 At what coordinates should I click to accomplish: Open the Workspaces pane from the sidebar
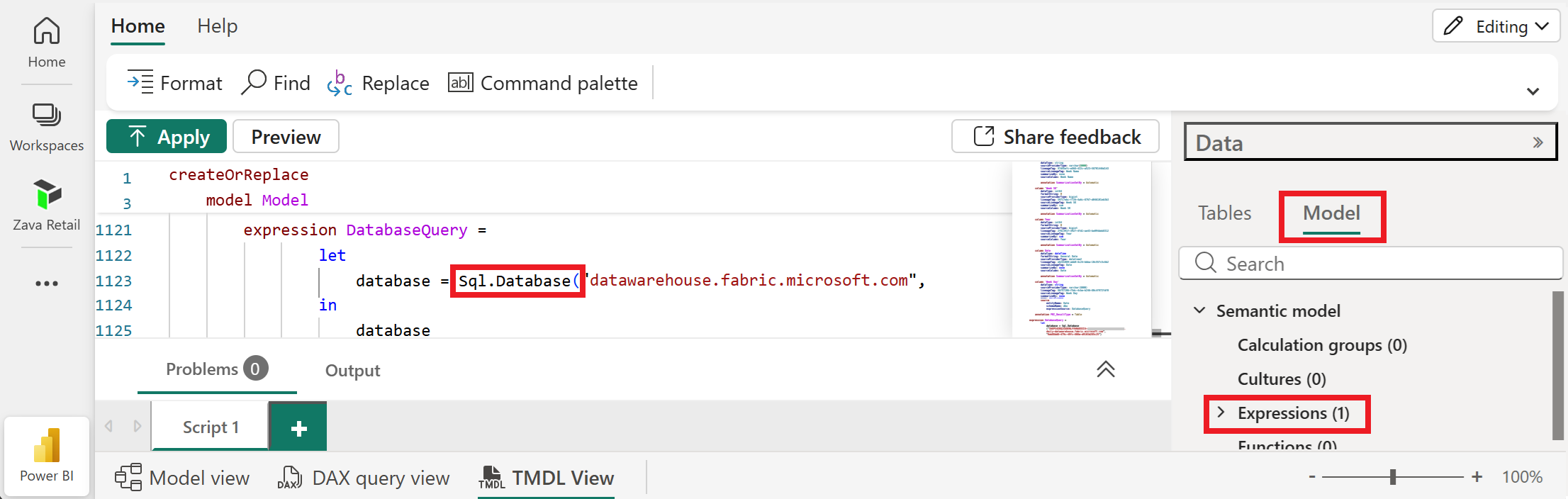[x=46, y=126]
